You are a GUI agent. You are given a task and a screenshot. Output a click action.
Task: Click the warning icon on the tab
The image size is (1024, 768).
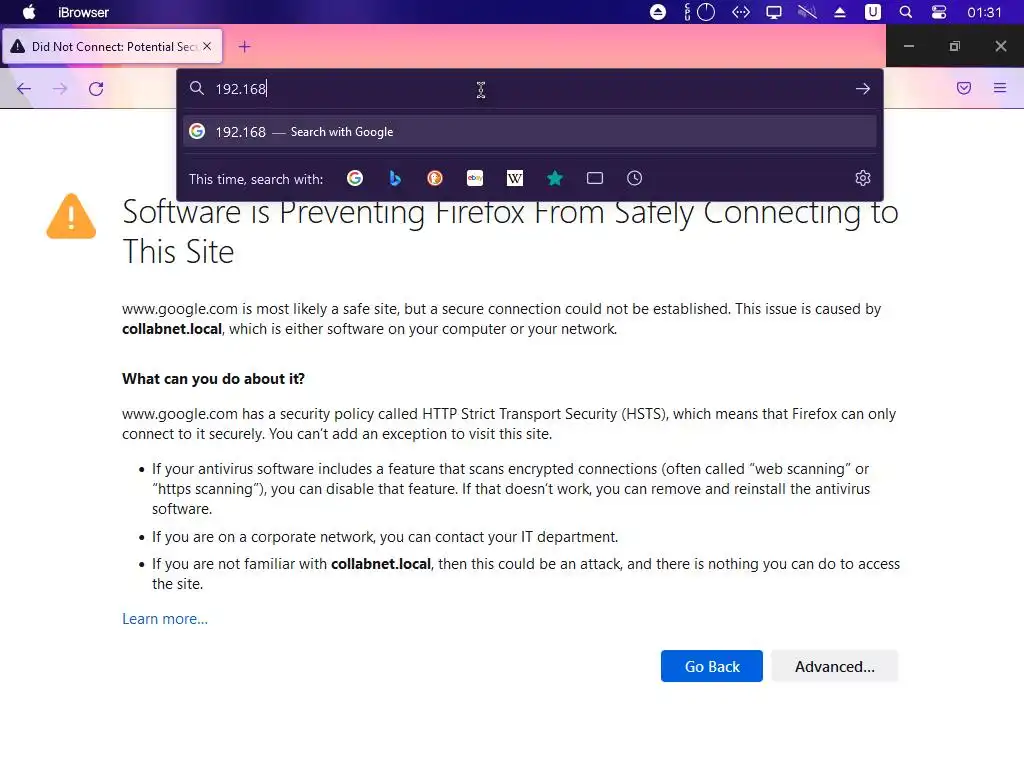pyautogui.click(x=18, y=46)
